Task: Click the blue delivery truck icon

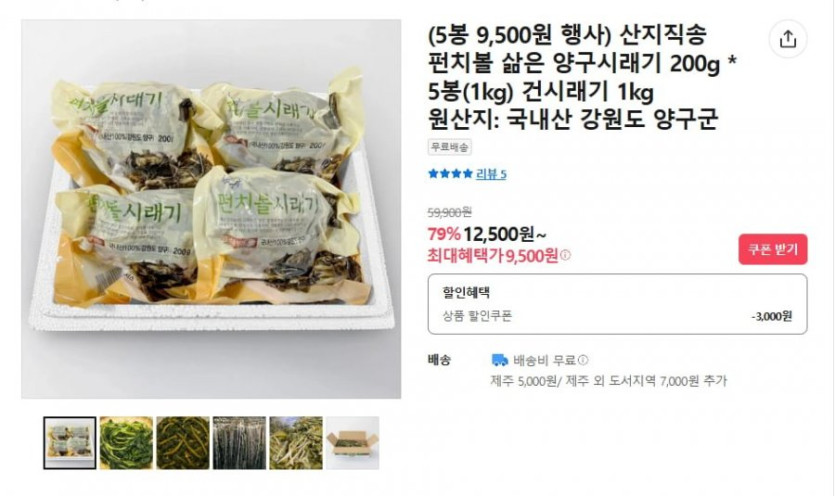Action: (x=500, y=360)
